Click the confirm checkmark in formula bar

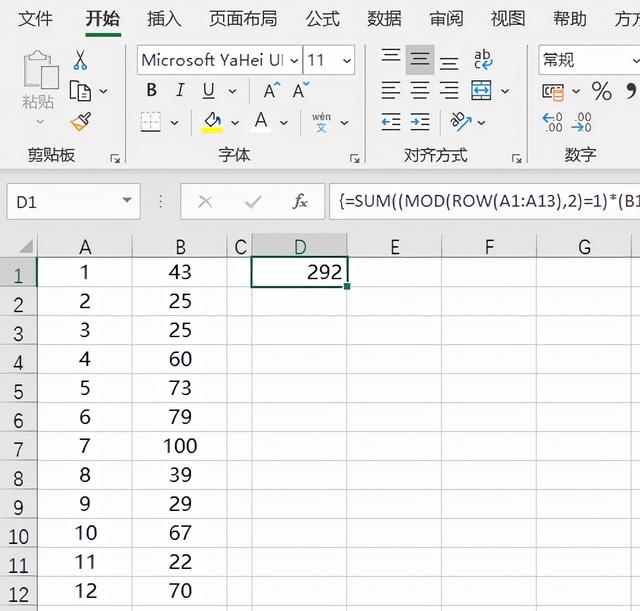253,201
